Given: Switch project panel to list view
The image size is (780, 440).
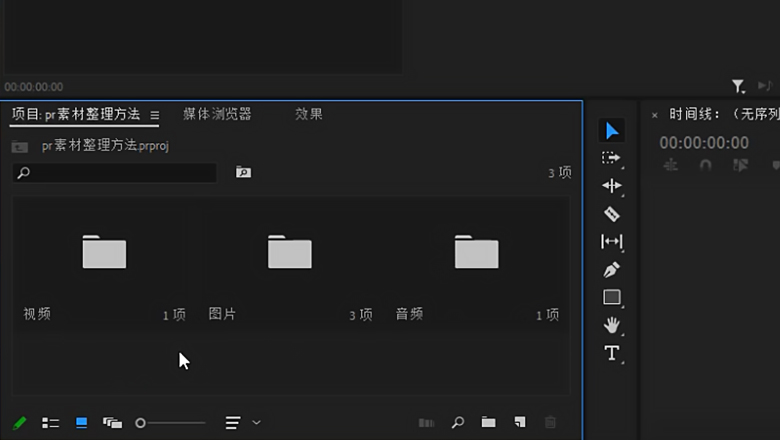Looking at the screenshot, I should [x=50, y=423].
